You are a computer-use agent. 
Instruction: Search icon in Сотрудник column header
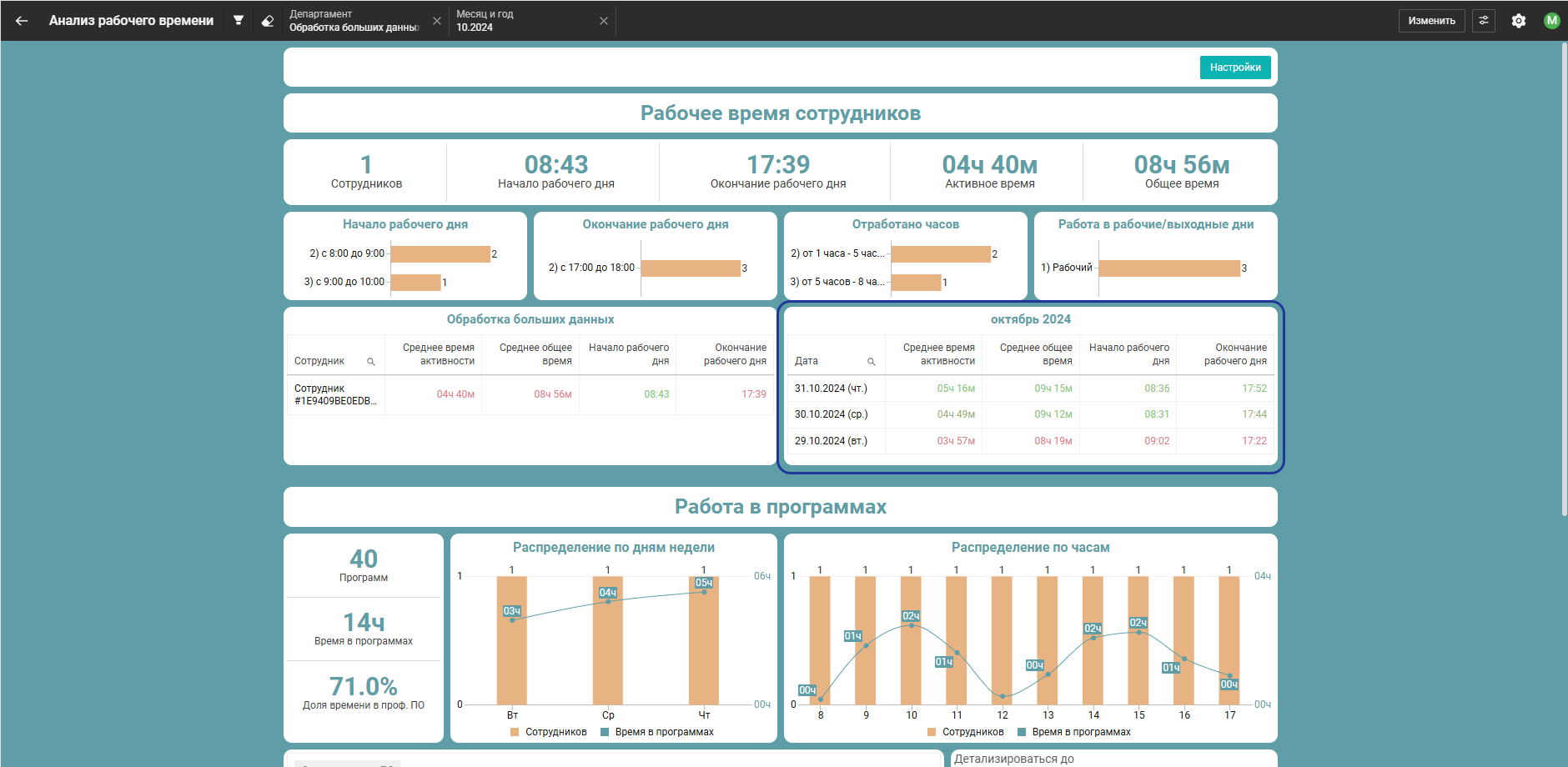click(x=371, y=362)
